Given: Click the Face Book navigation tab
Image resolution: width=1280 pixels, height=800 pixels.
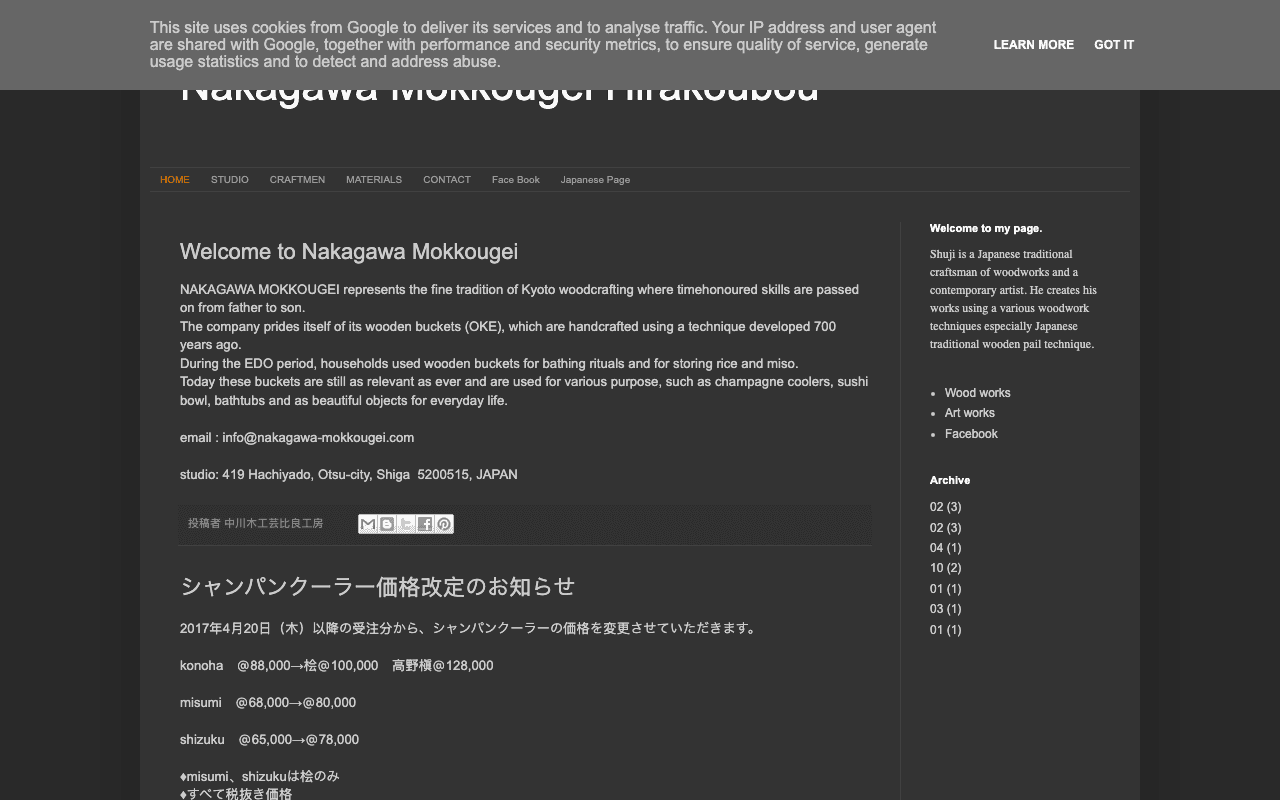Looking at the screenshot, I should pyautogui.click(x=516, y=180).
